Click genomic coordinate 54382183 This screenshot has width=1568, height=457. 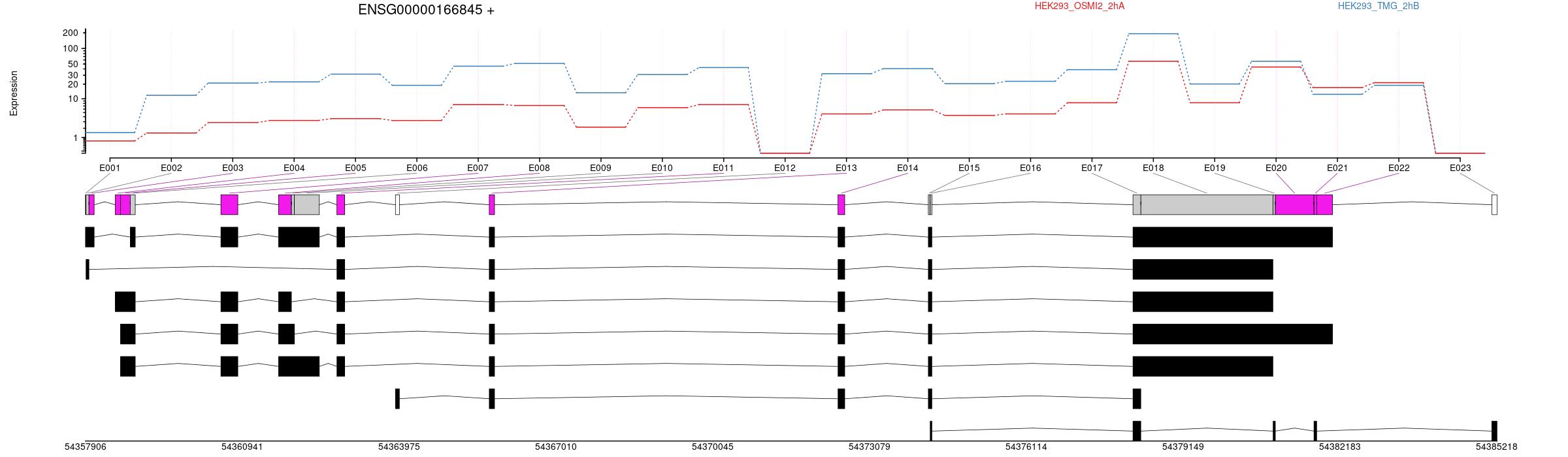pos(1340,447)
